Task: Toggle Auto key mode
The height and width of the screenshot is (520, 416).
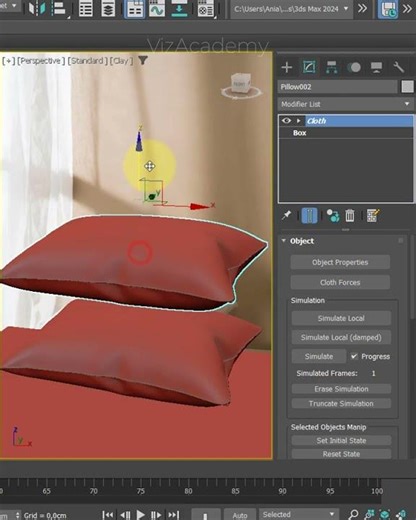Action: (240, 515)
